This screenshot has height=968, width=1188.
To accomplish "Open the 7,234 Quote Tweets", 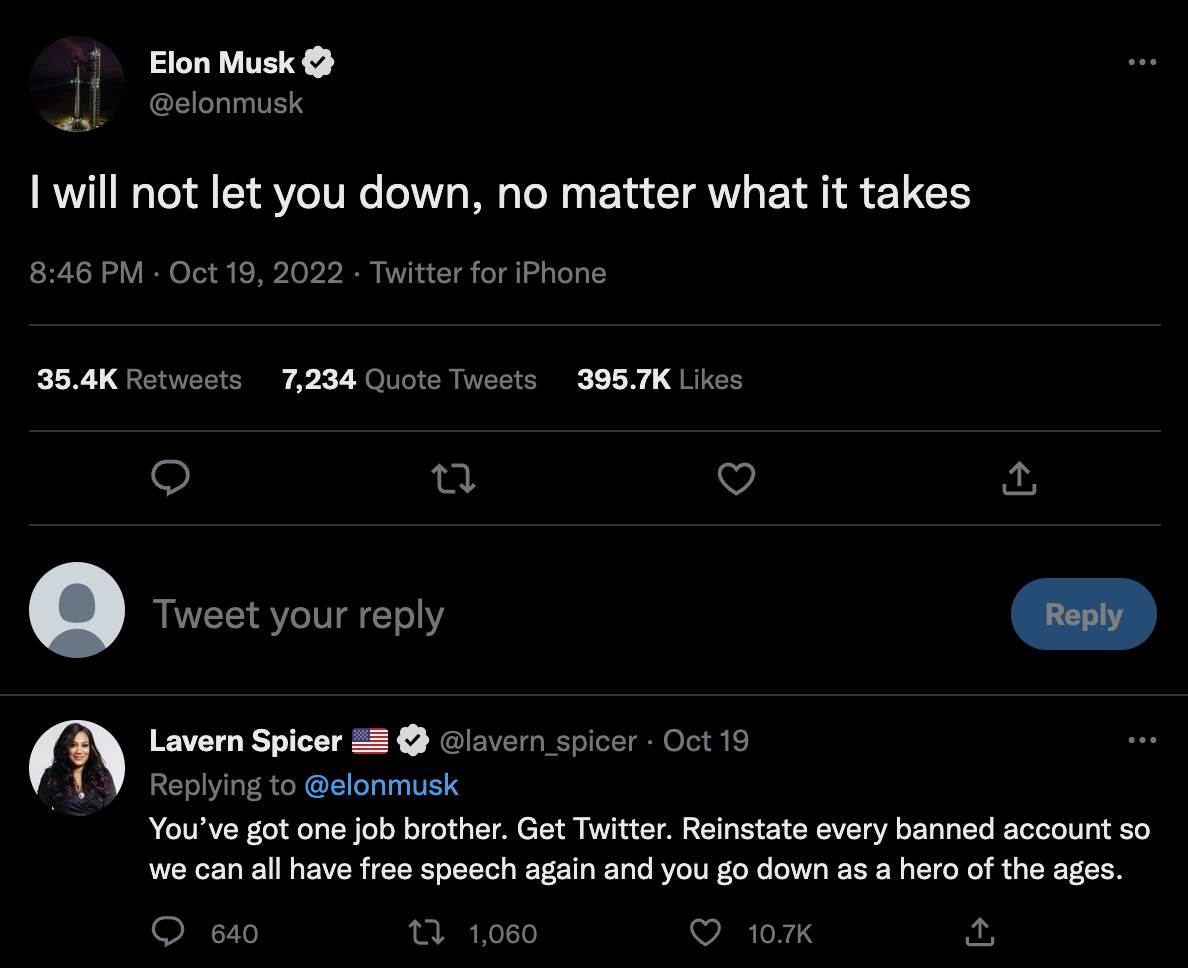I will coord(410,379).
